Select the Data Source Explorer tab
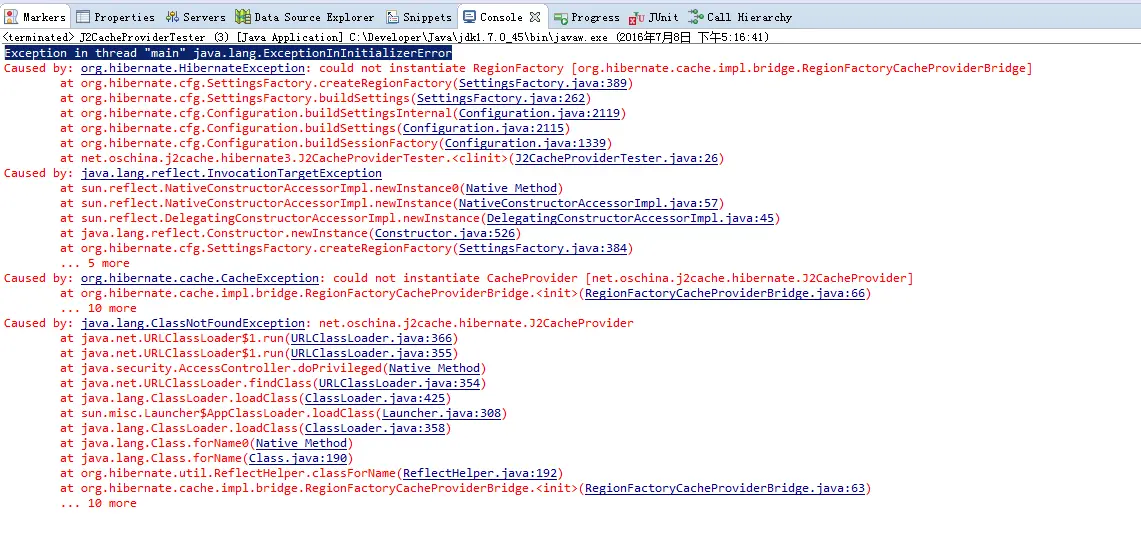The width and height of the screenshot is (1141, 550). coord(305,17)
